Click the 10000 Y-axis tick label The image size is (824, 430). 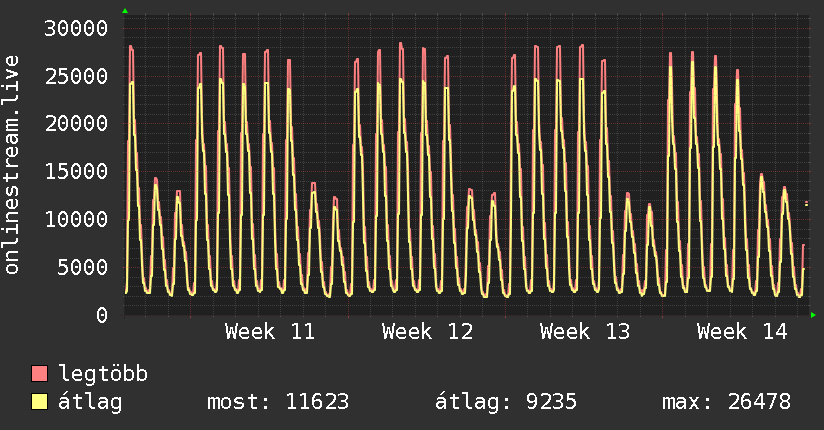click(x=77, y=219)
